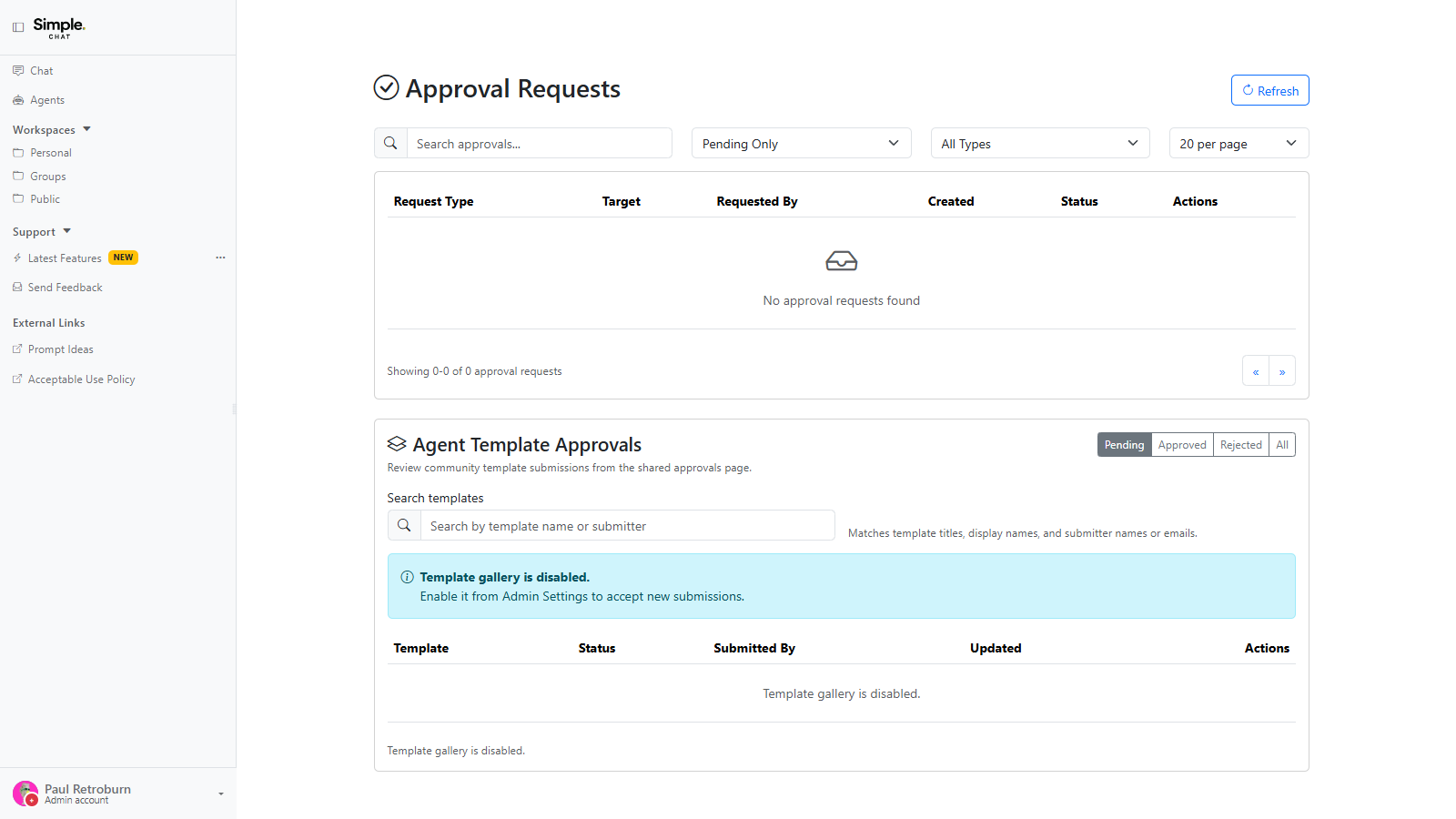This screenshot has width=1456, height=819.
Task: Select the Rejected template filter
Action: [1240, 445]
